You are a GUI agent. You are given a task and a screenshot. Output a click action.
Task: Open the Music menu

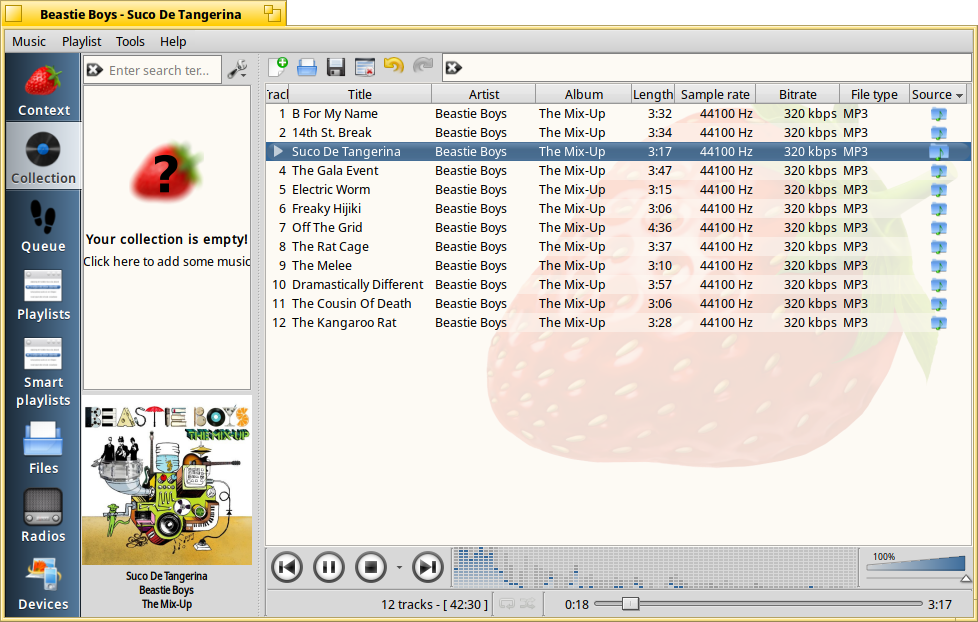point(29,41)
